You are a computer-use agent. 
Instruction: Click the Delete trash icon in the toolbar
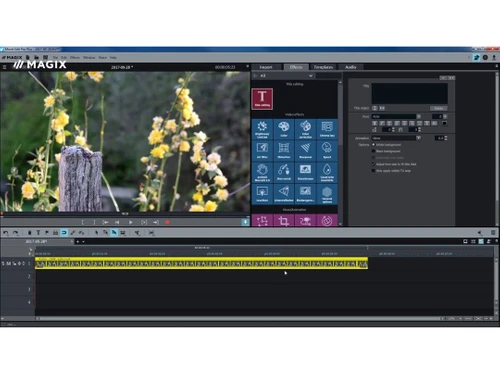[x=29, y=233]
